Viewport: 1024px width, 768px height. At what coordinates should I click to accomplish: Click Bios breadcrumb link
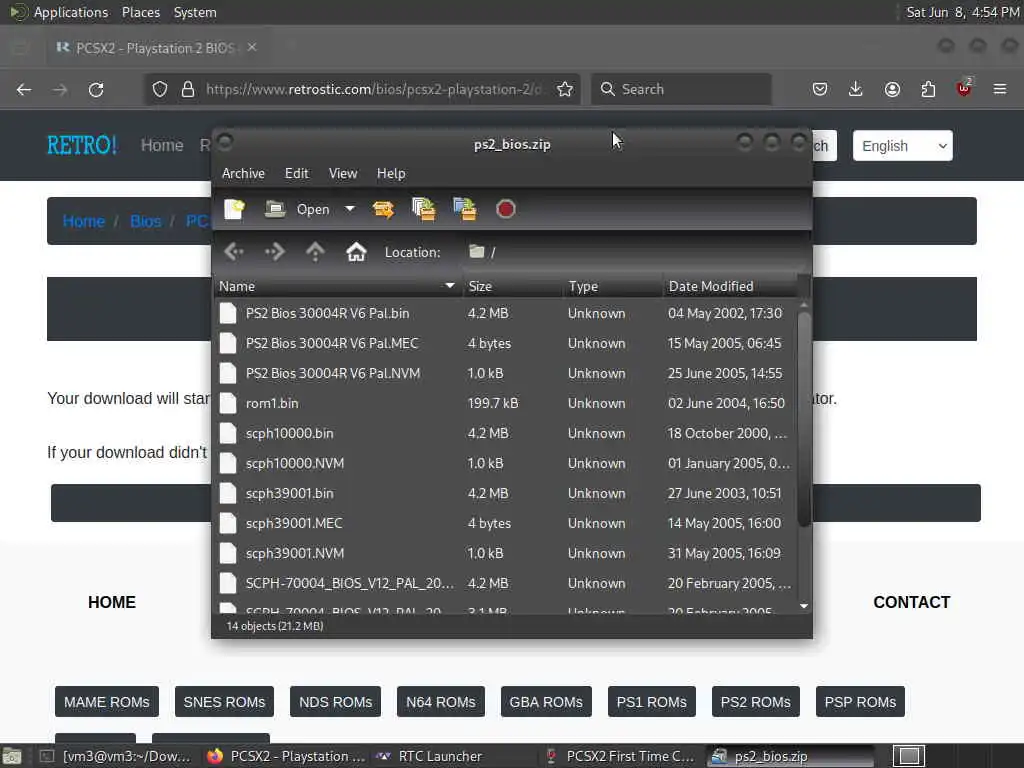click(146, 221)
